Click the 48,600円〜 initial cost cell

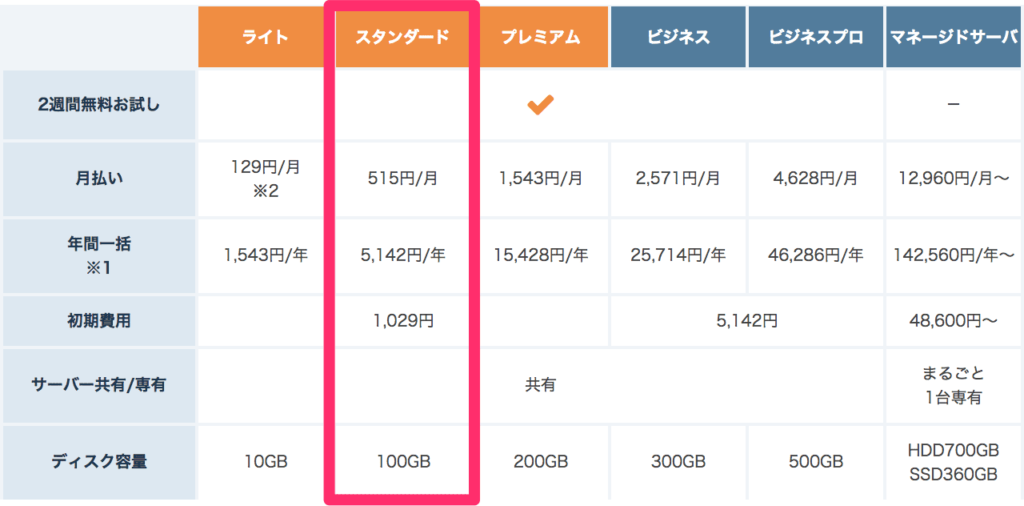953,321
